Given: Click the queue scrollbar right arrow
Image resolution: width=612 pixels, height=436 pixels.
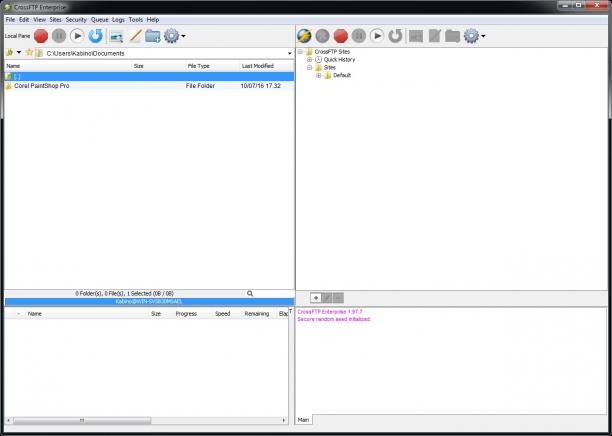Looking at the screenshot, I should pyautogui.click(x=284, y=420).
